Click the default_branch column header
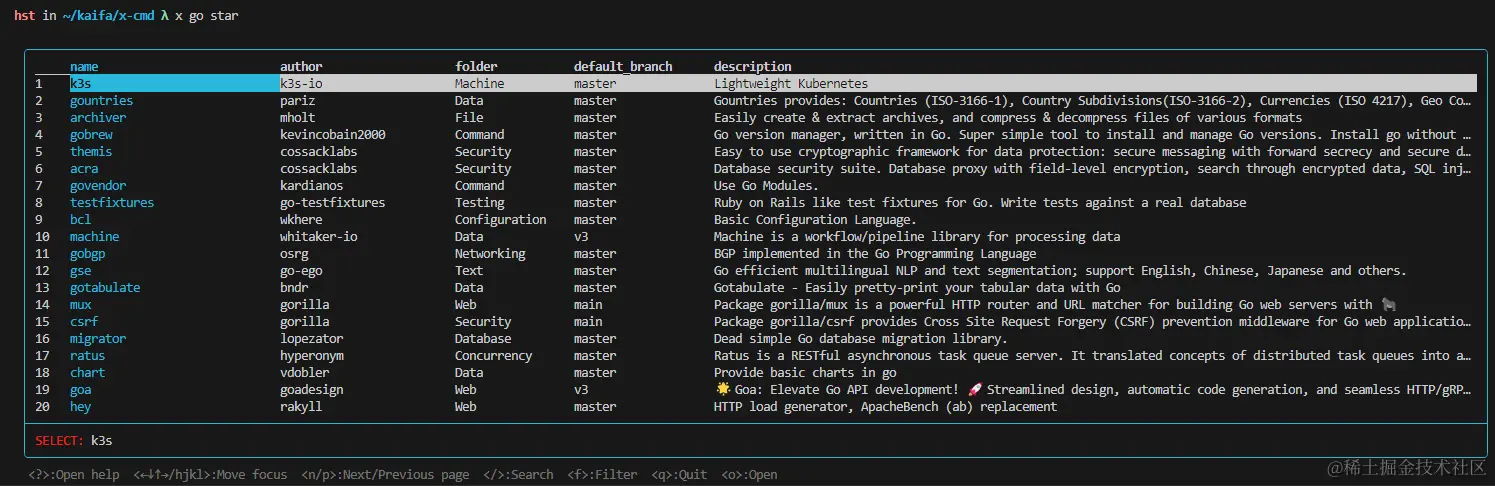Screen dimensions: 1495x486 pos(623,67)
